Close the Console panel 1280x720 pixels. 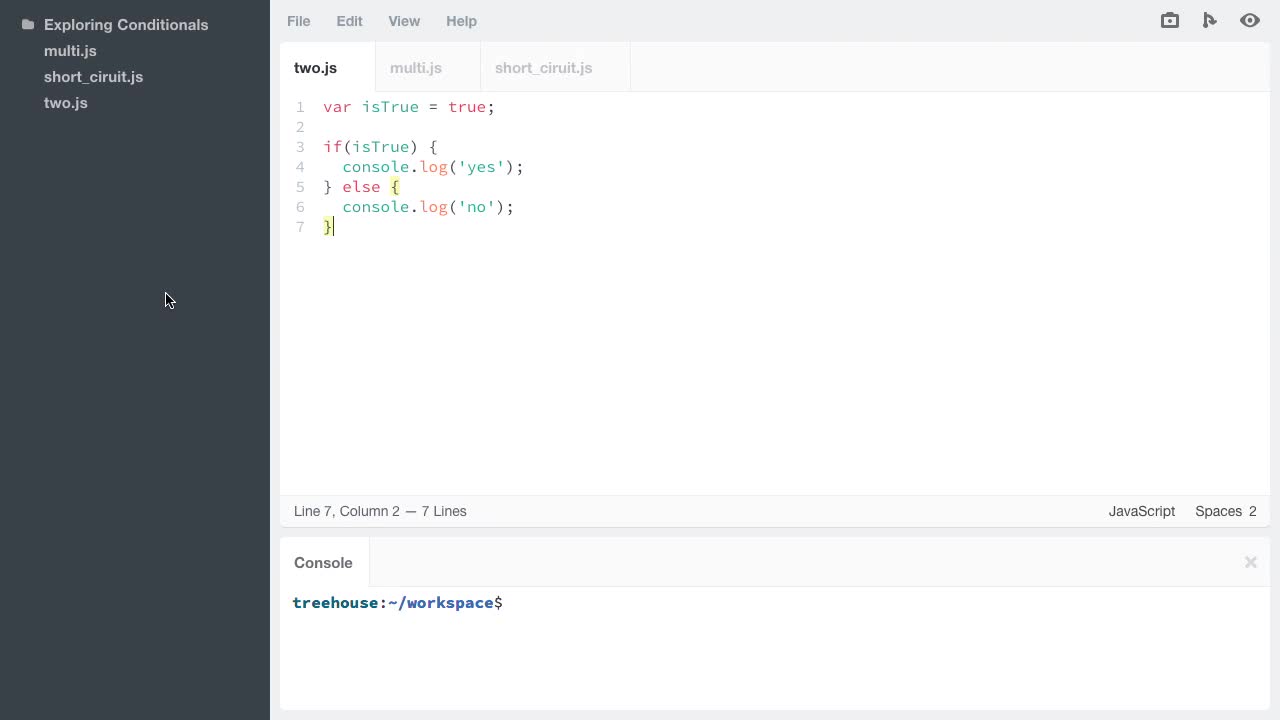pos(1250,562)
